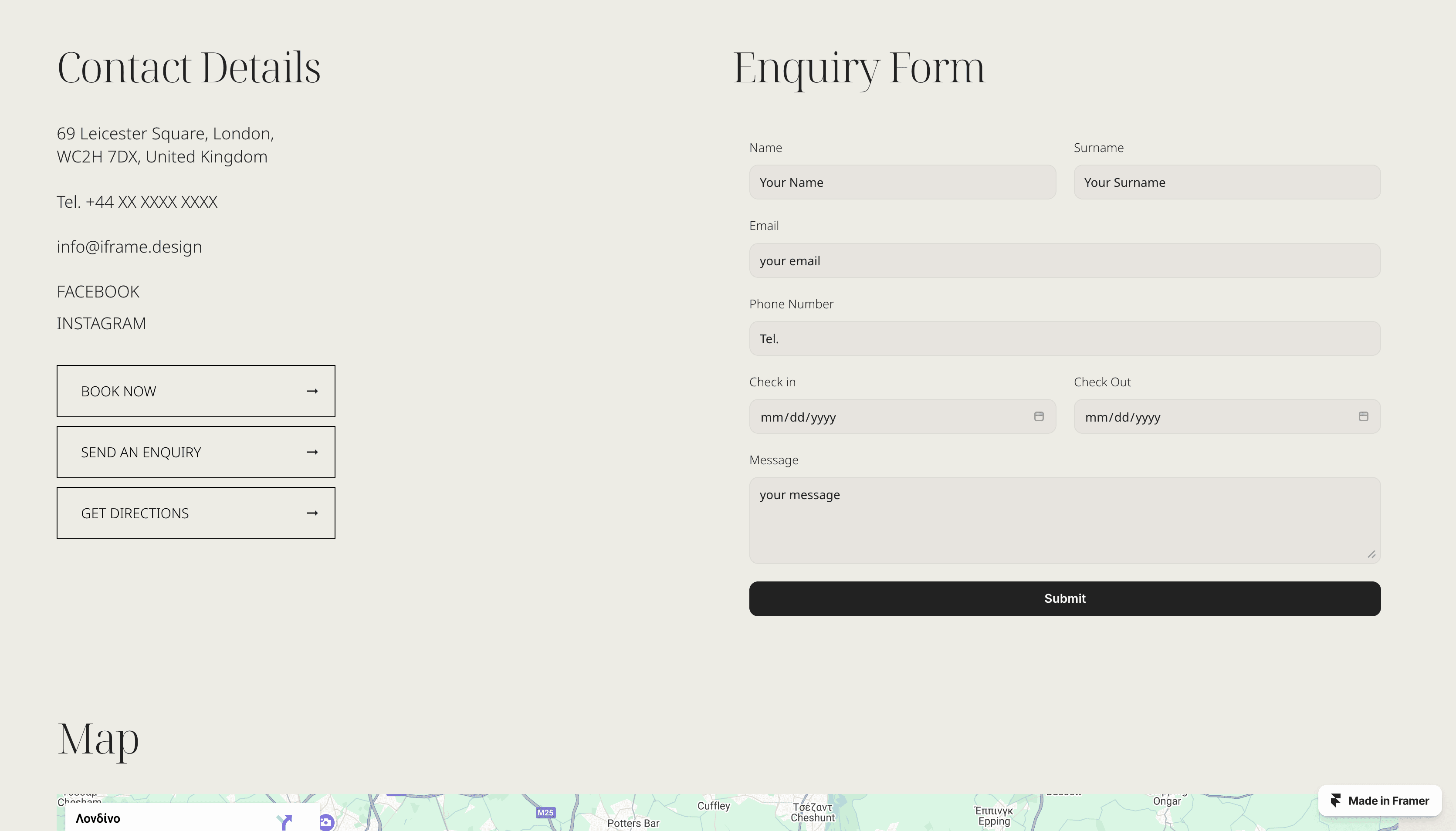Click the map directions arrow icon
The height and width of the screenshot is (831, 1456).
click(285, 821)
